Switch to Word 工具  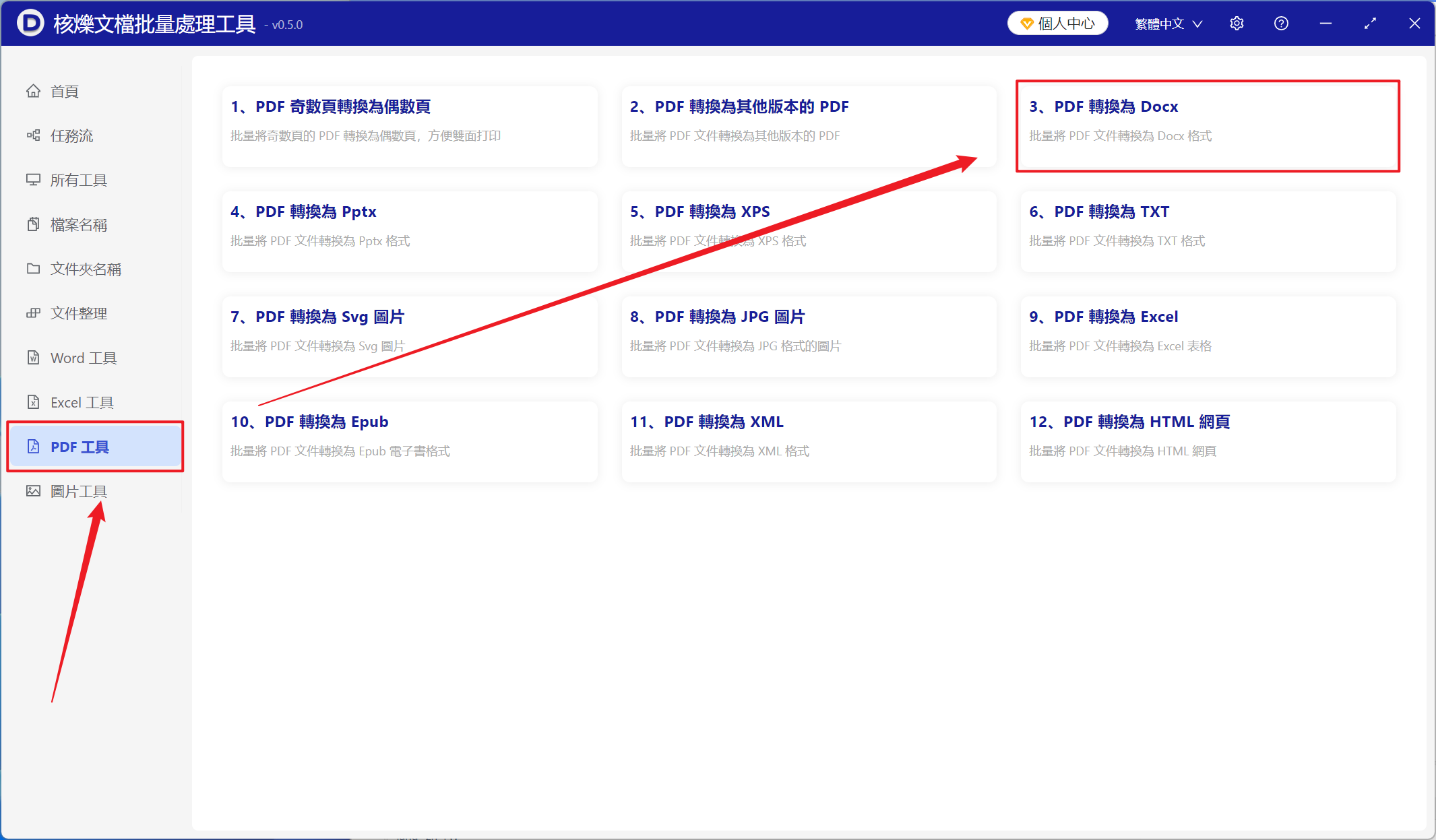[x=94, y=358]
